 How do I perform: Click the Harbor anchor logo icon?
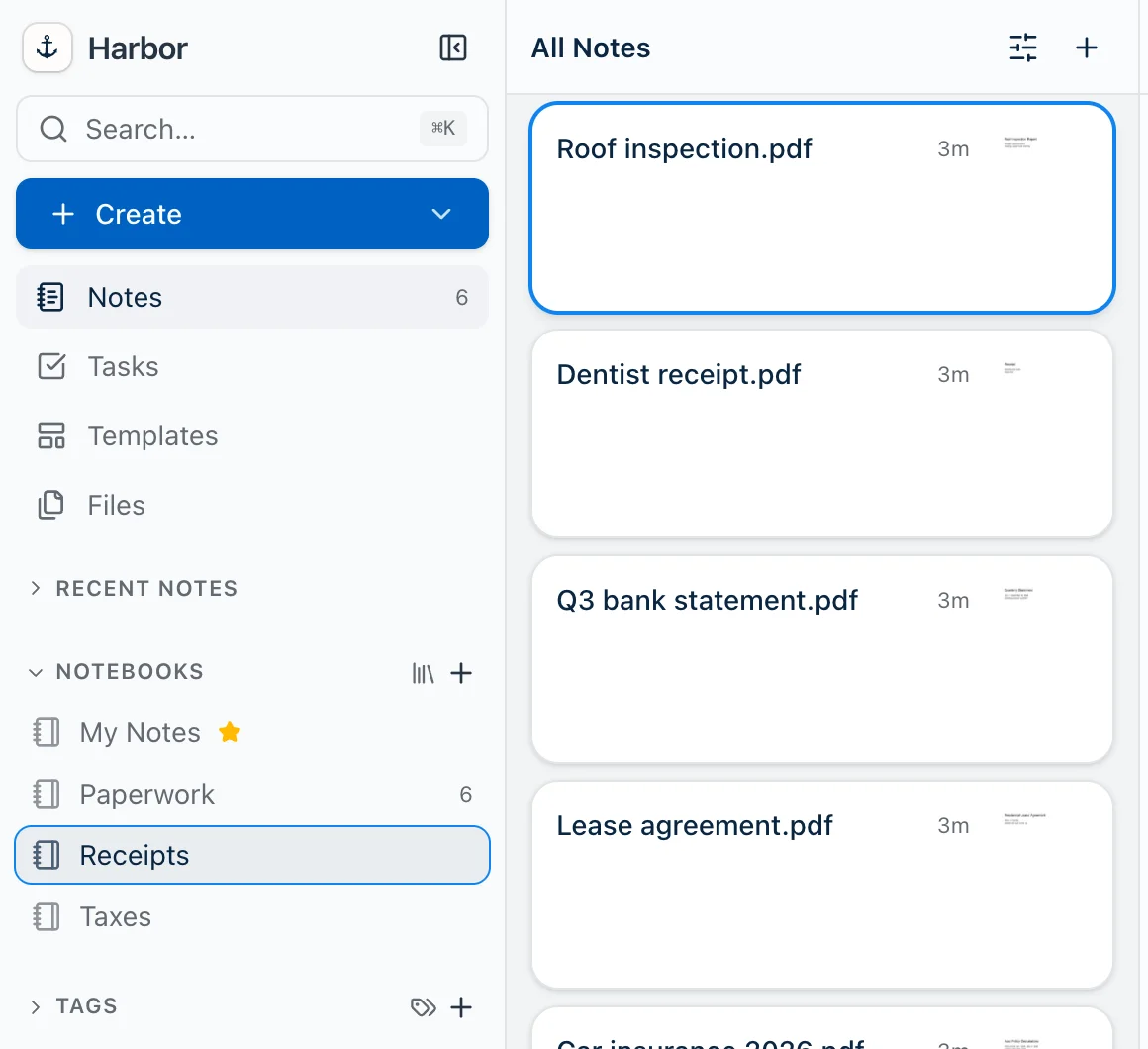pyautogui.click(x=48, y=48)
